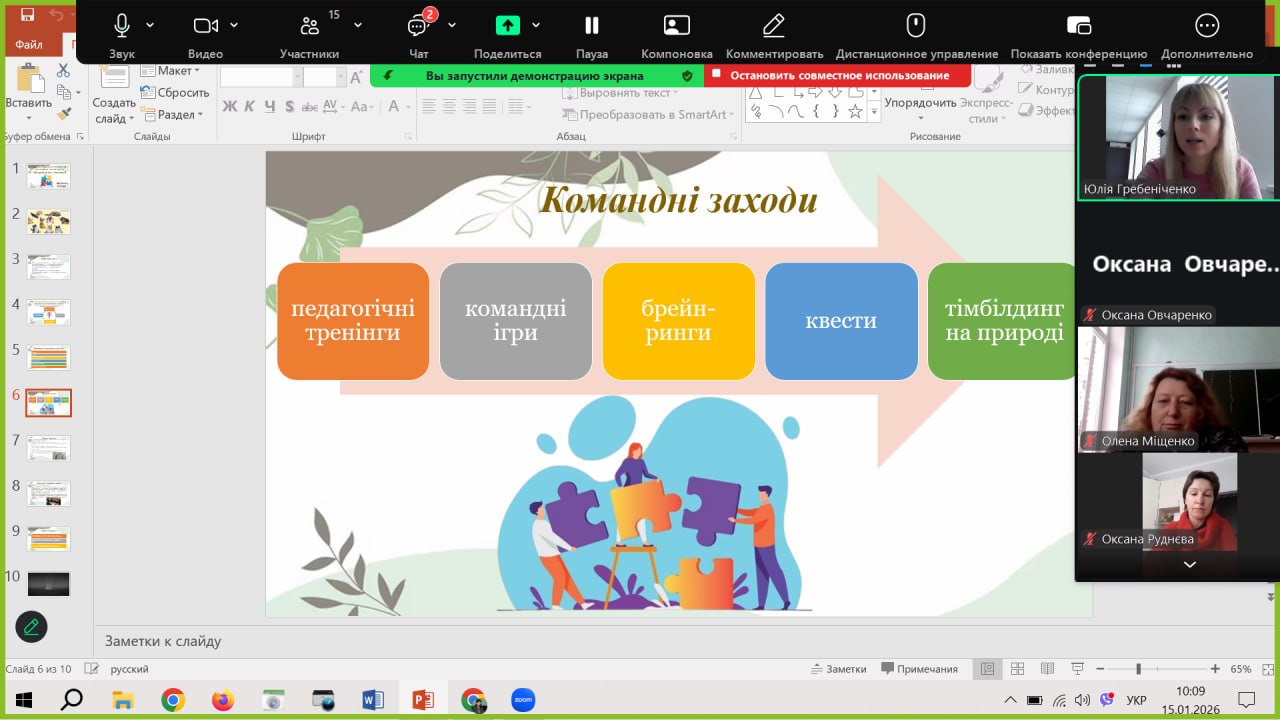Click the Сбросить reset slide button
The height and width of the screenshot is (720, 1280).
[175, 93]
